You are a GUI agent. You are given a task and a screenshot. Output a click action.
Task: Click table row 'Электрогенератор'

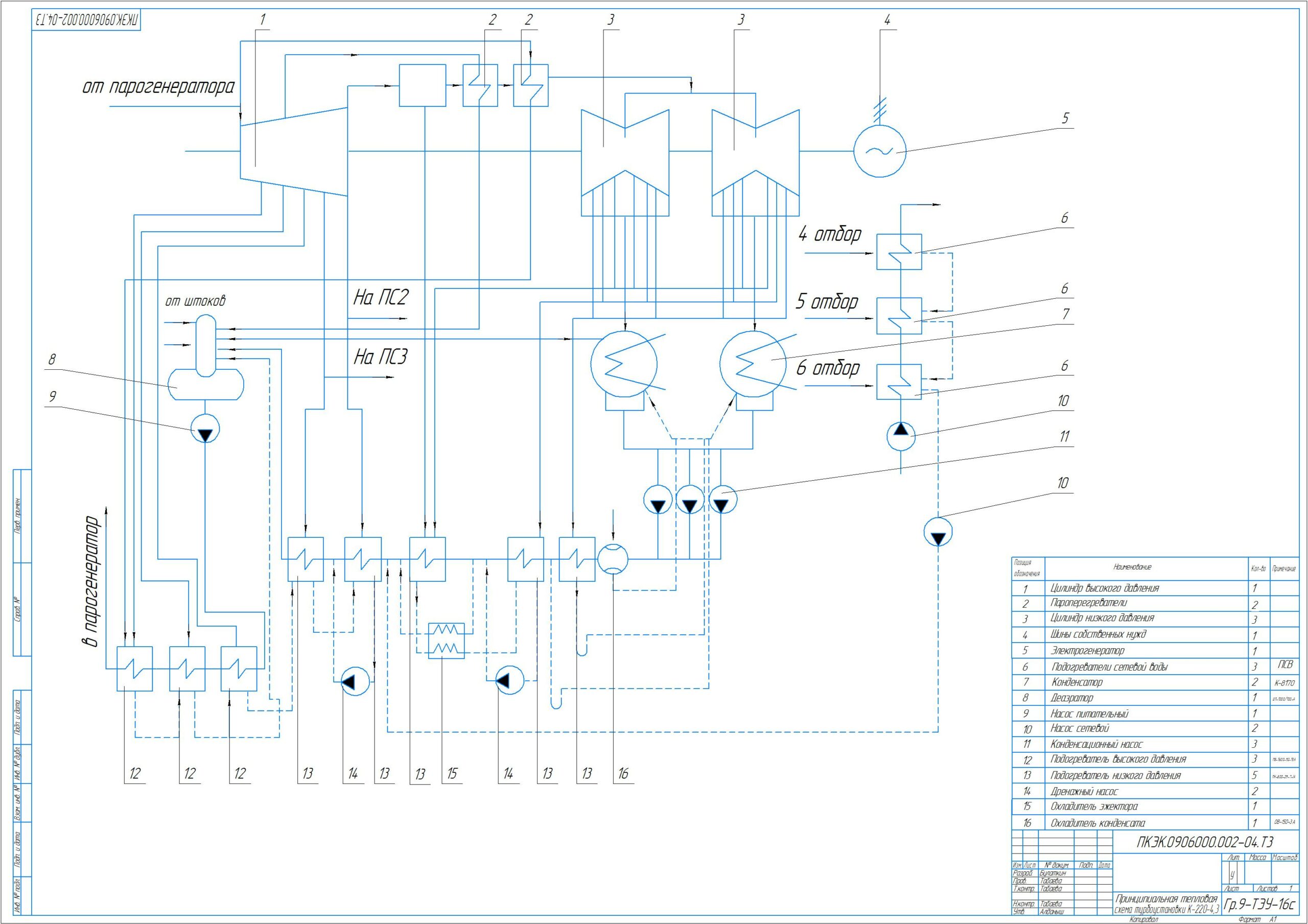pyautogui.click(x=1154, y=651)
